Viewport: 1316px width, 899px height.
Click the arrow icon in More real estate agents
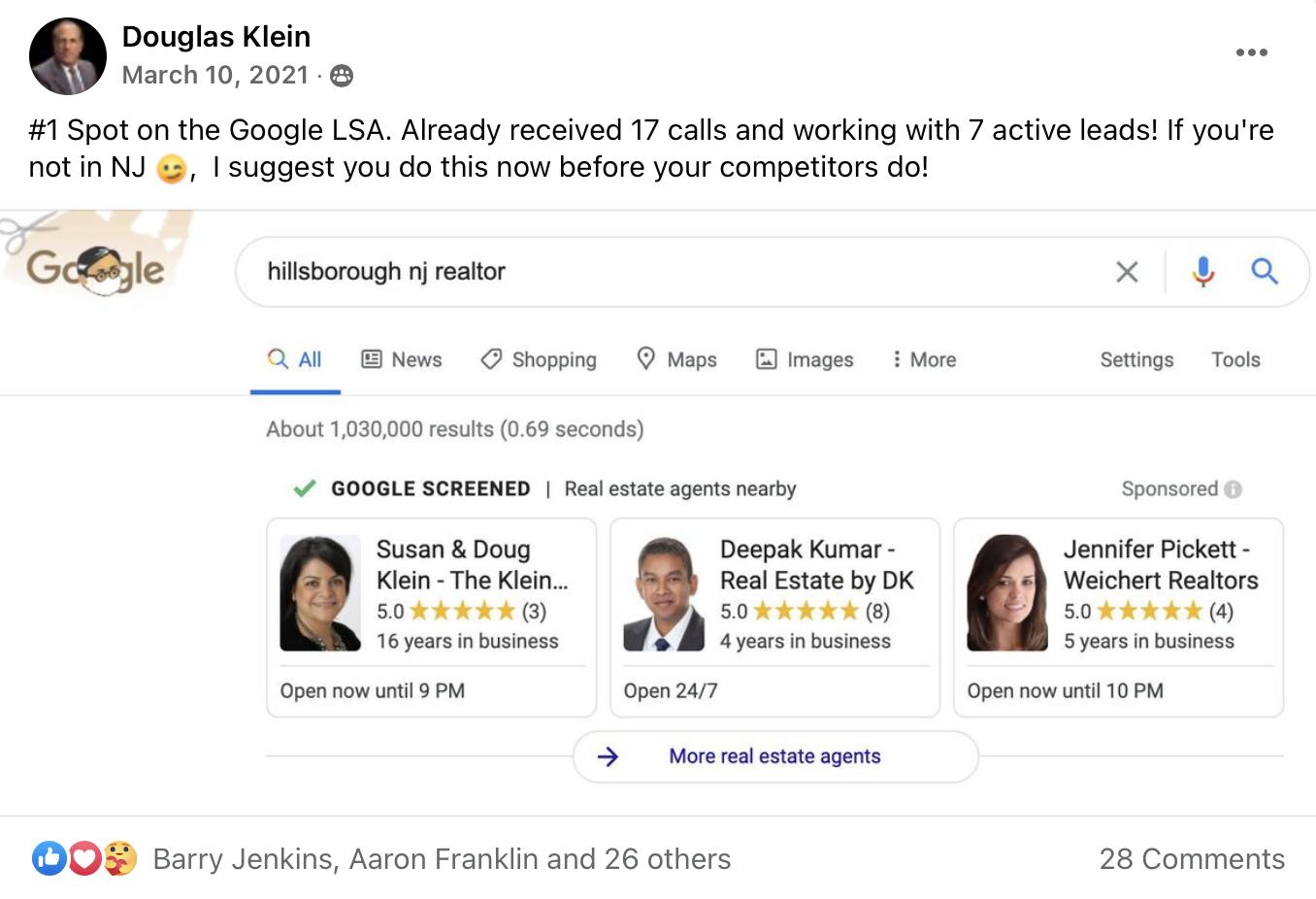[x=608, y=757]
